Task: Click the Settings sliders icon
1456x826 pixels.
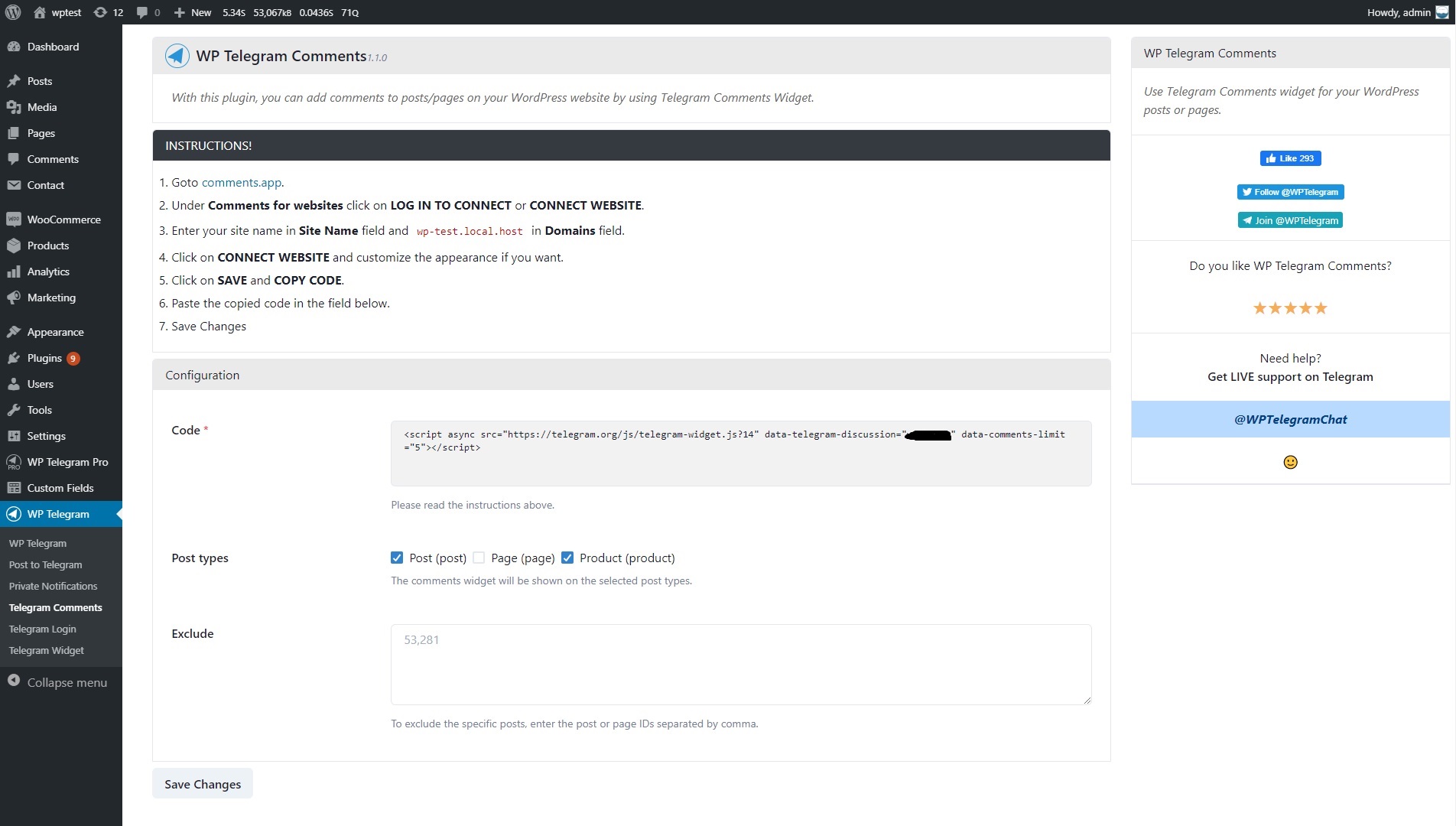Action: point(14,436)
